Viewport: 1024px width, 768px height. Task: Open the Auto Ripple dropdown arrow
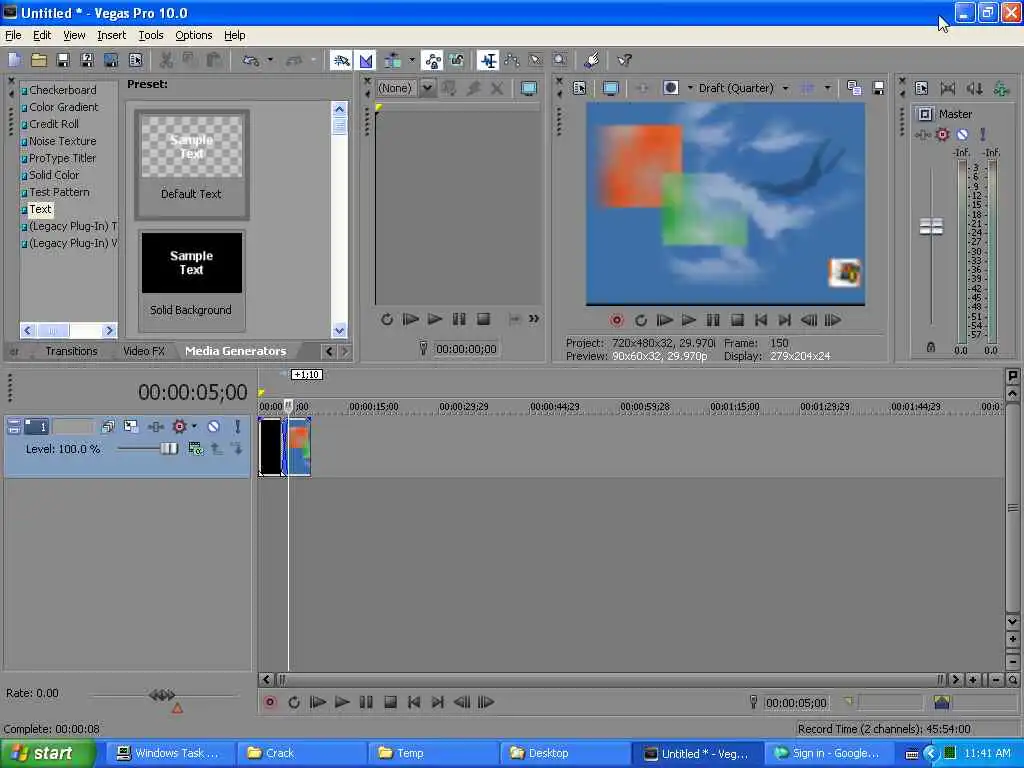(411, 60)
